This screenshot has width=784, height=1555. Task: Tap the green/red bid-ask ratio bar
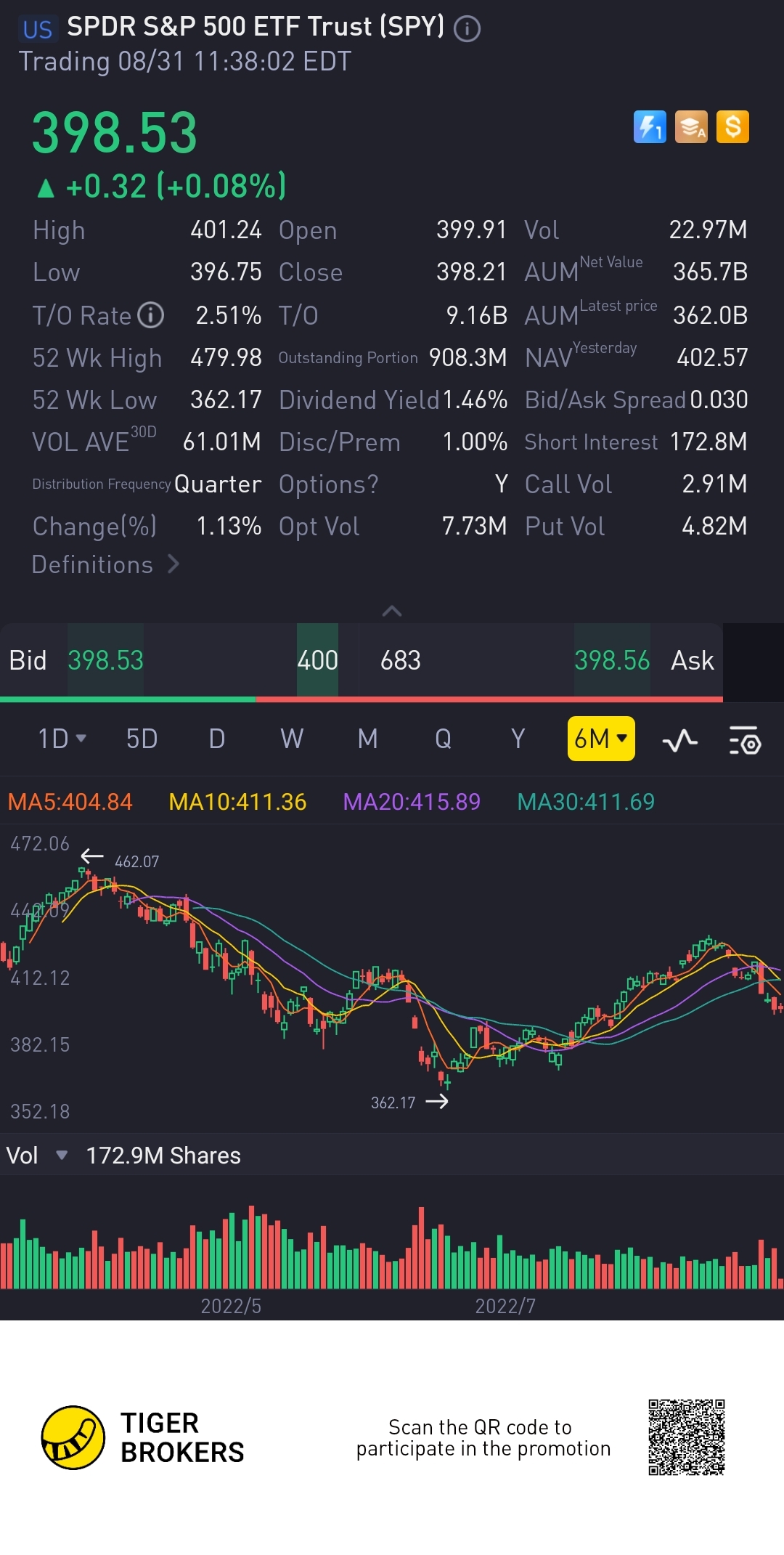click(x=362, y=699)
